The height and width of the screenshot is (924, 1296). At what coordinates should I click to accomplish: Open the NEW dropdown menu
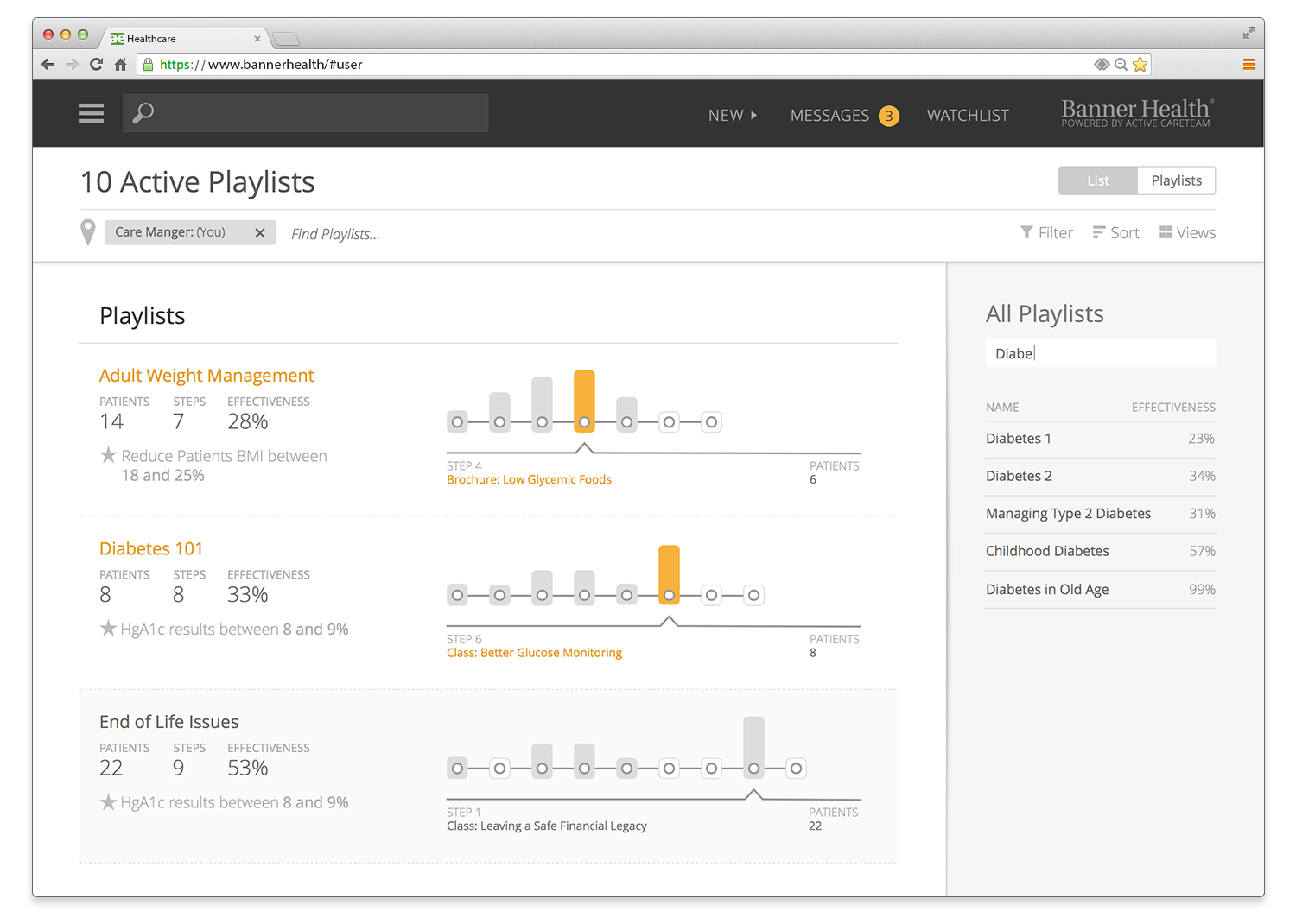point(733,115)
